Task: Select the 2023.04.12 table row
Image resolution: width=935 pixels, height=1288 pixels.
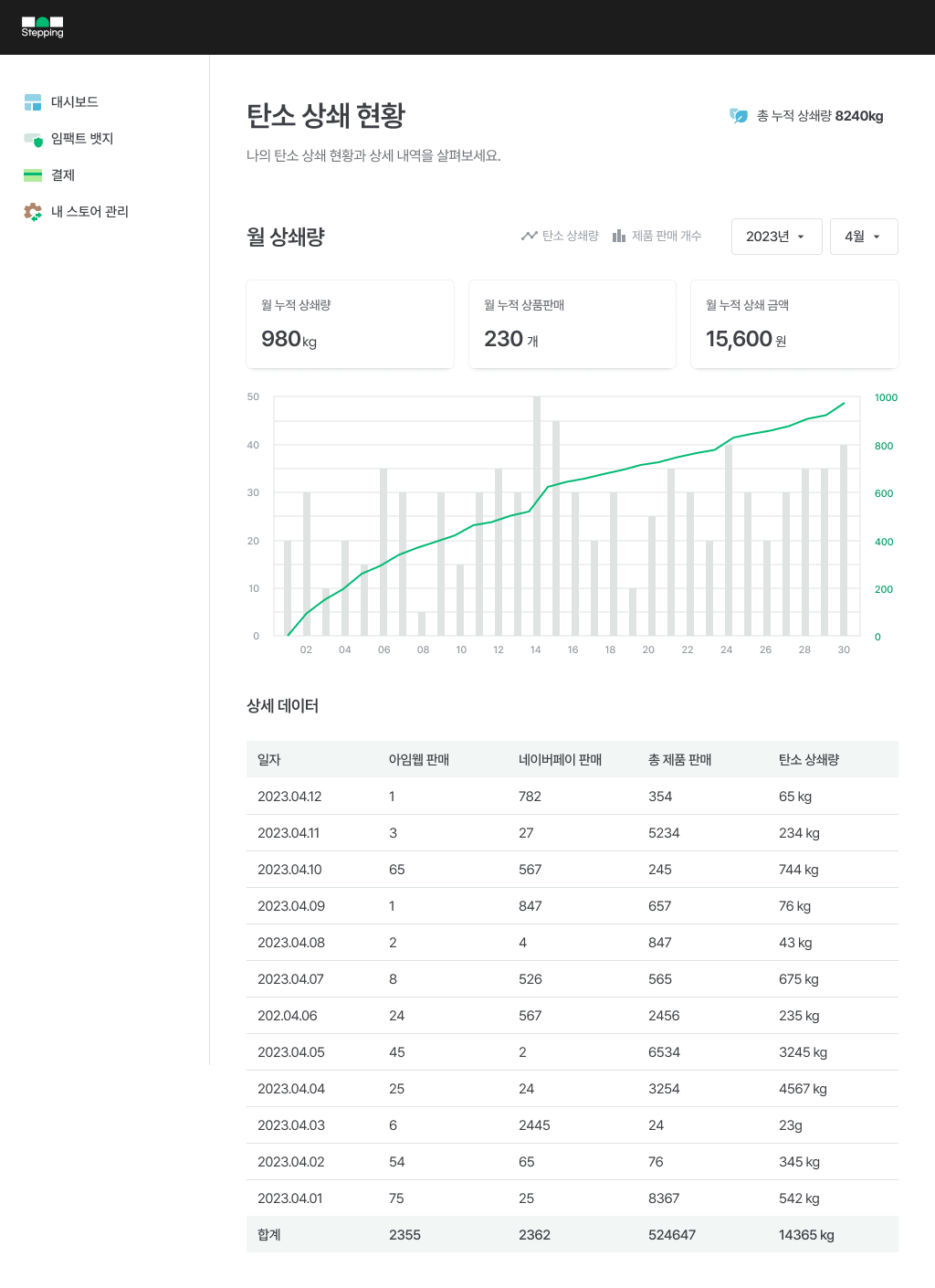Action: pos(572,797)
